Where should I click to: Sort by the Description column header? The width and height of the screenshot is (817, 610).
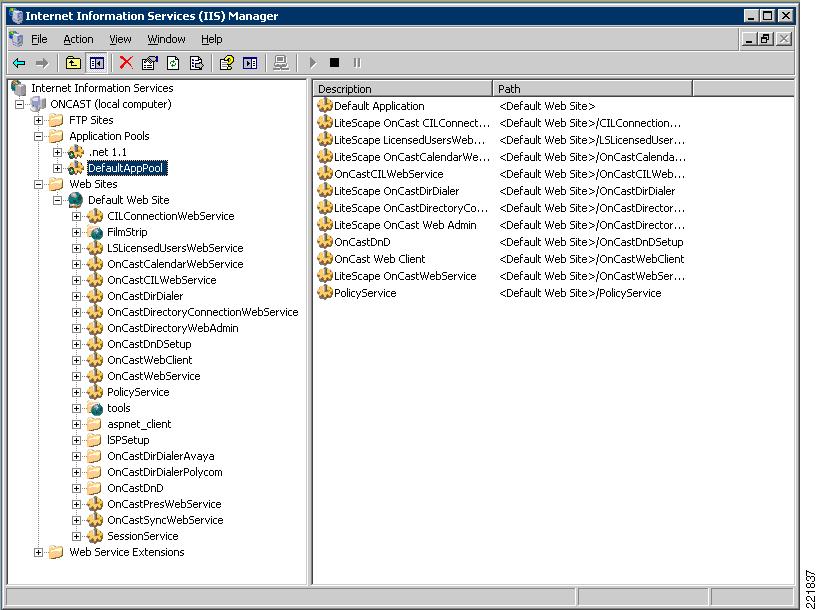pos(403,89)
